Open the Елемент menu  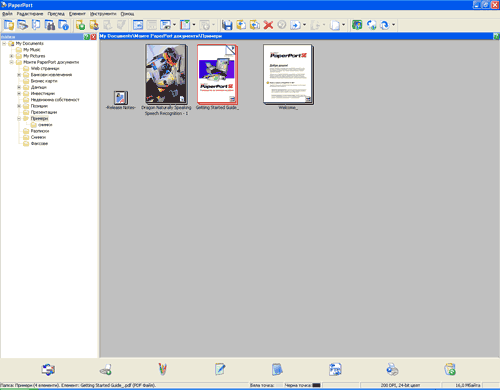77,14
